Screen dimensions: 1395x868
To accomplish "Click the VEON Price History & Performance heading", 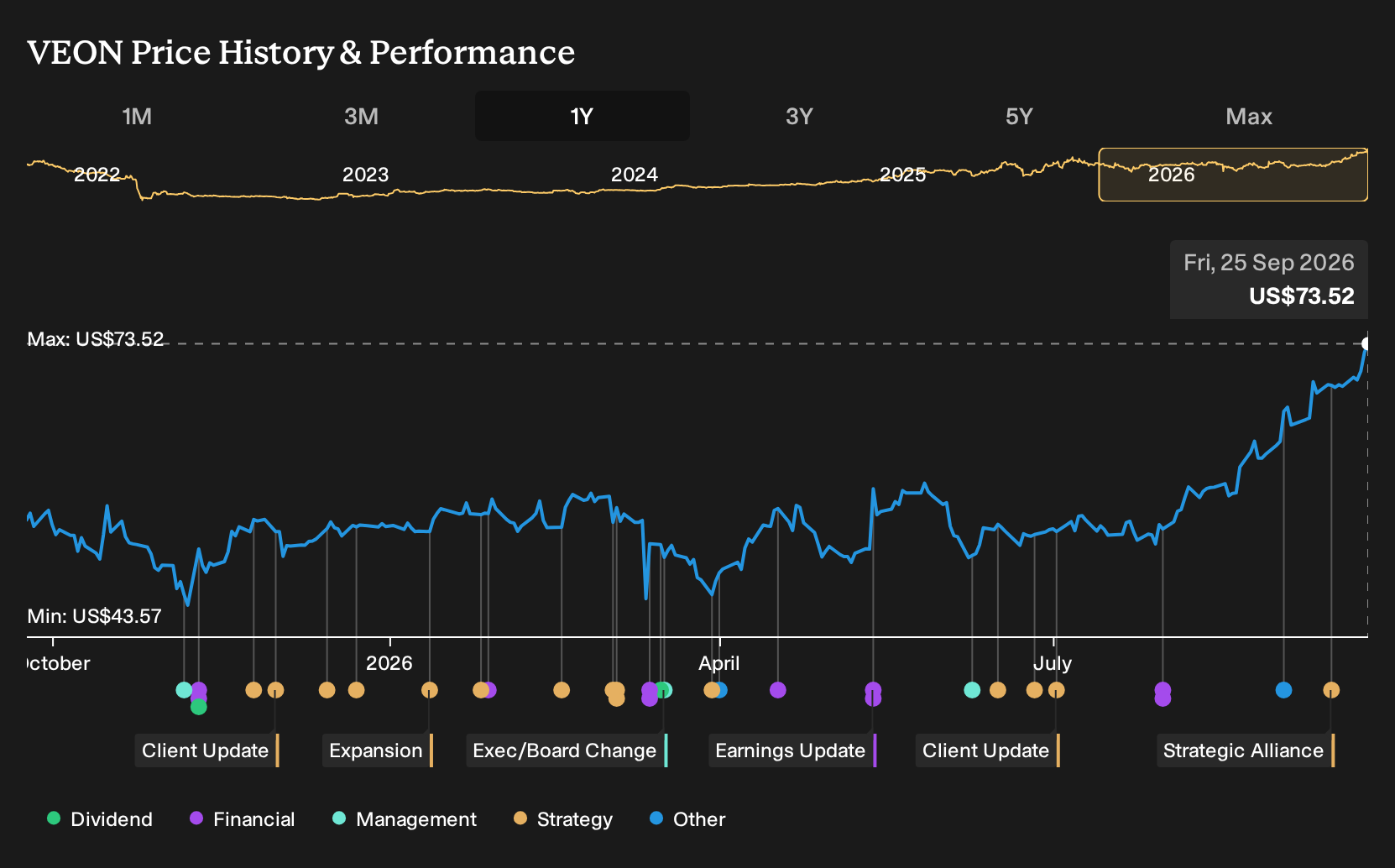I will pos(301,52).
